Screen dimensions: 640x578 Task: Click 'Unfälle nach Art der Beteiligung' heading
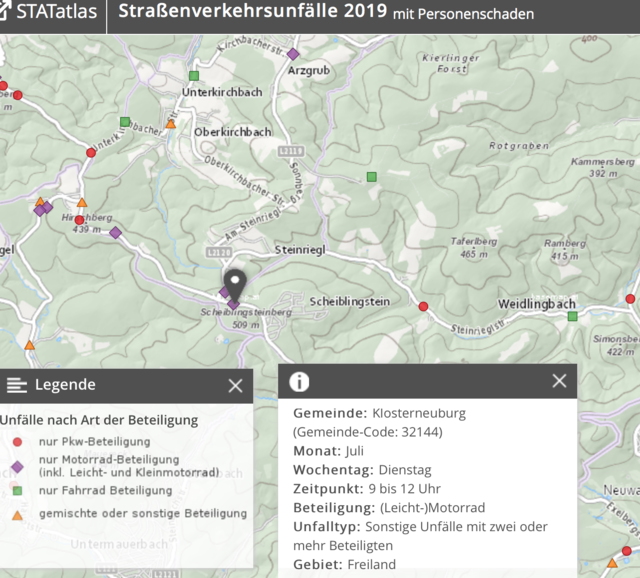pos(99,420)
